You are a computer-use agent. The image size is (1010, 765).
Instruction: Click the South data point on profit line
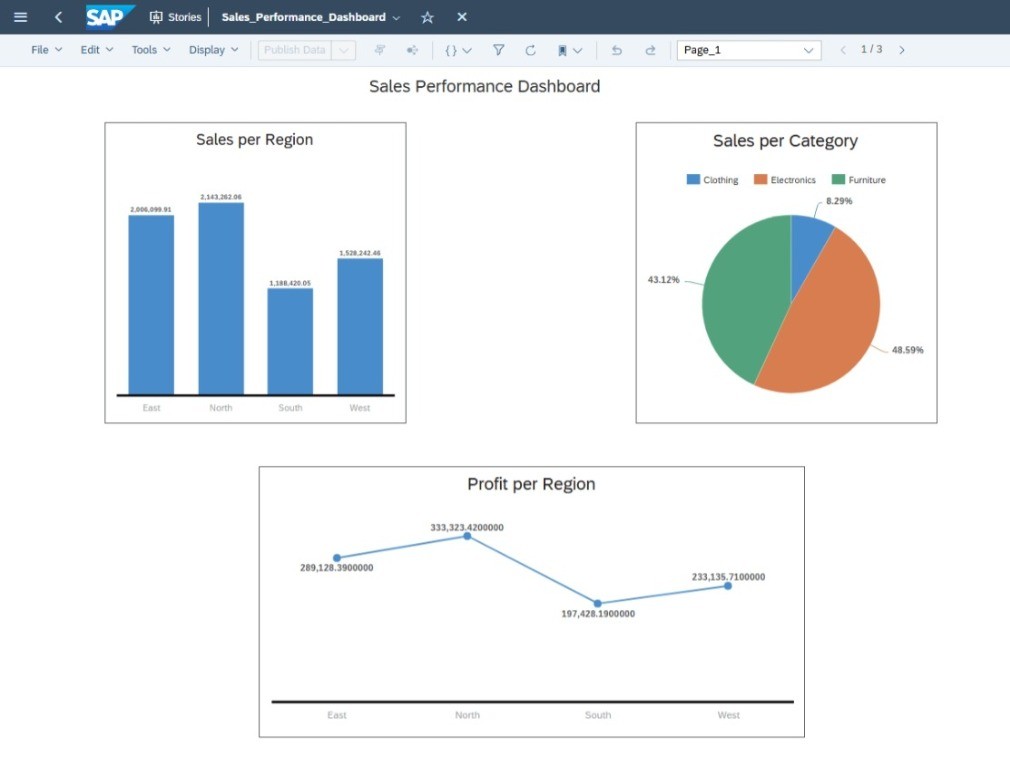[598, 603]
